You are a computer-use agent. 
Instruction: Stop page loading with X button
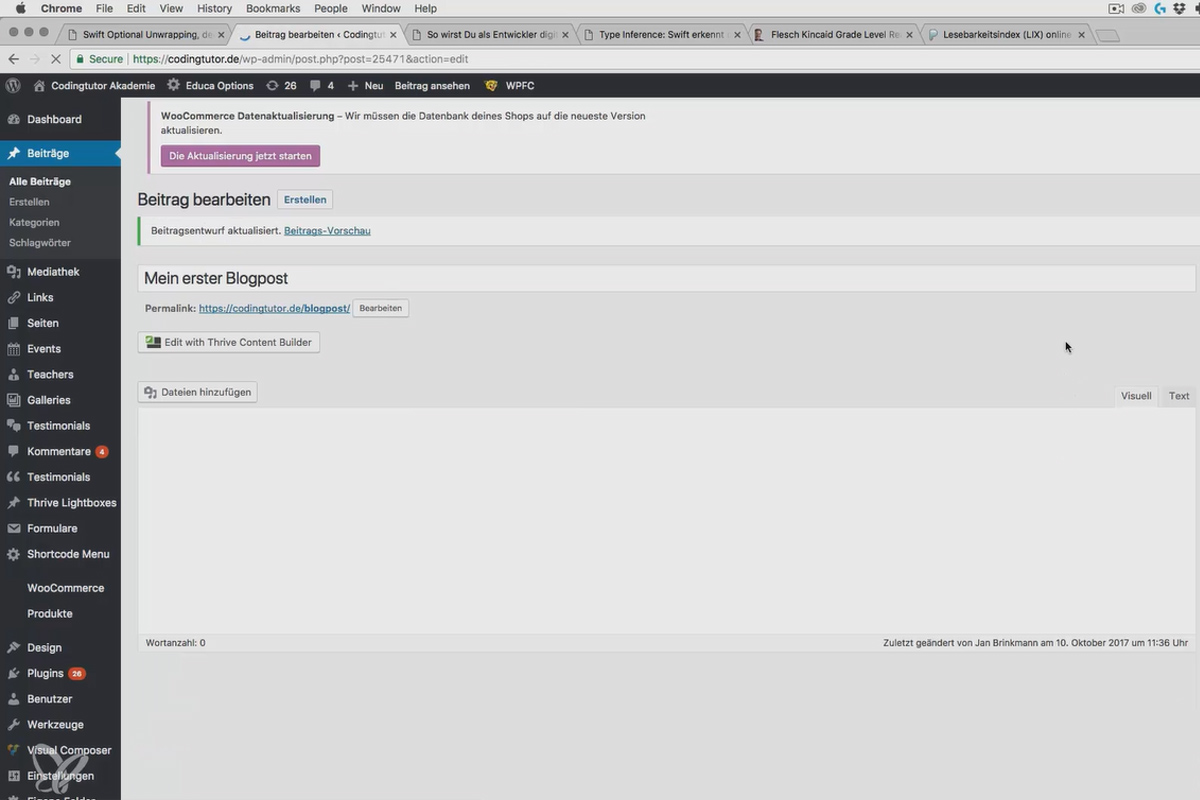point(56,60)
